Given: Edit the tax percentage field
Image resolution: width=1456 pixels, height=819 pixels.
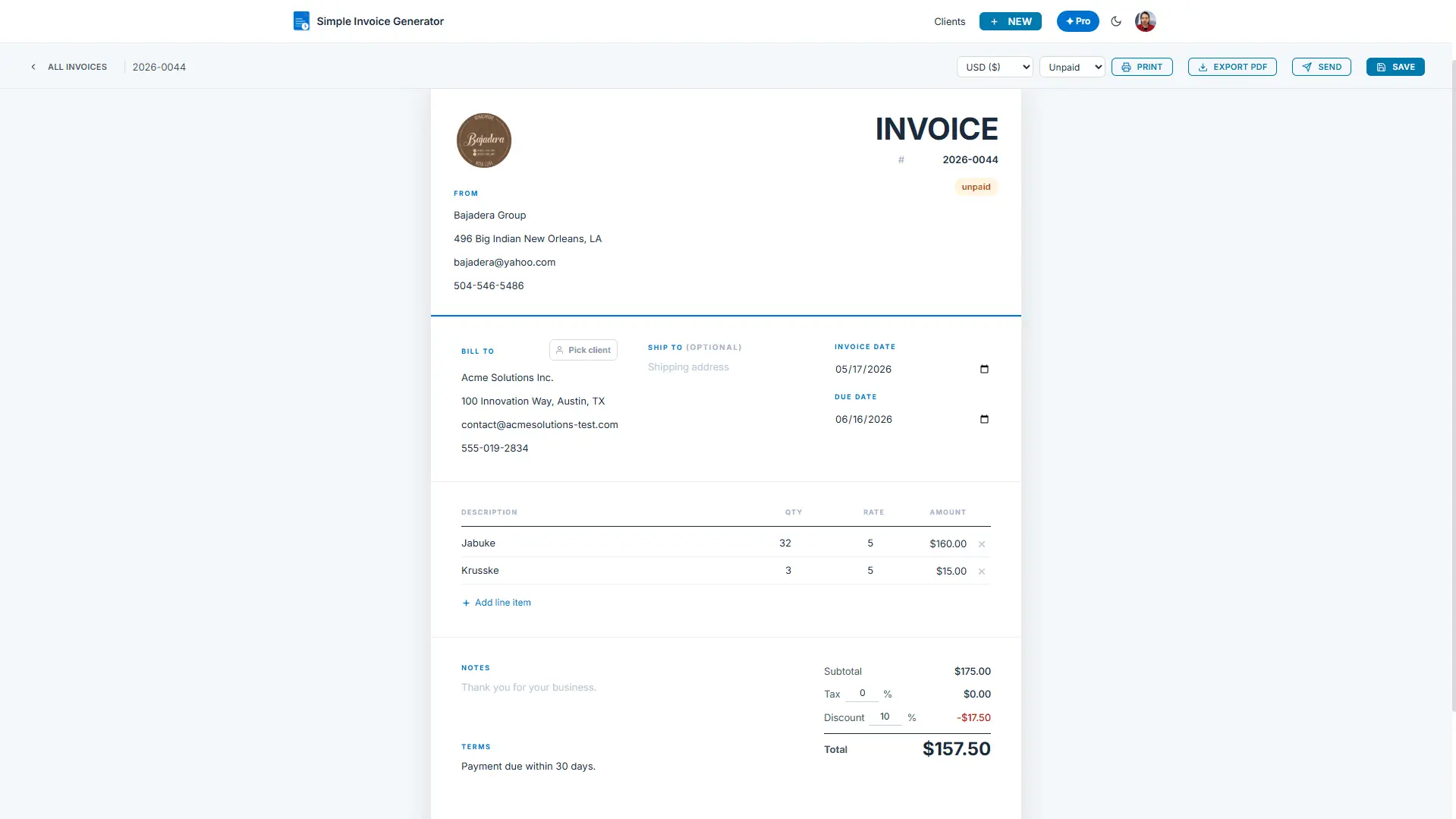Looking at the screenshot, I should click(x=862, y=693).
